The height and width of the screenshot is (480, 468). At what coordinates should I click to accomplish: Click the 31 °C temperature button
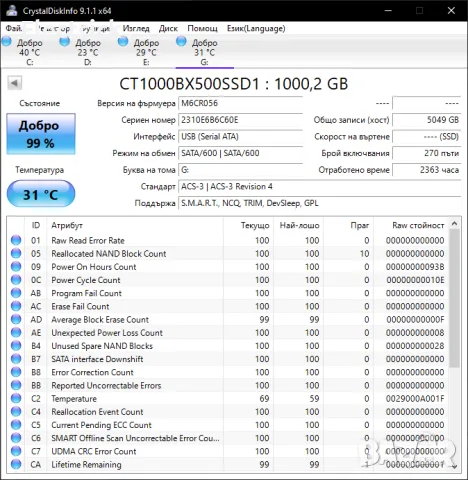pos(41,194)
